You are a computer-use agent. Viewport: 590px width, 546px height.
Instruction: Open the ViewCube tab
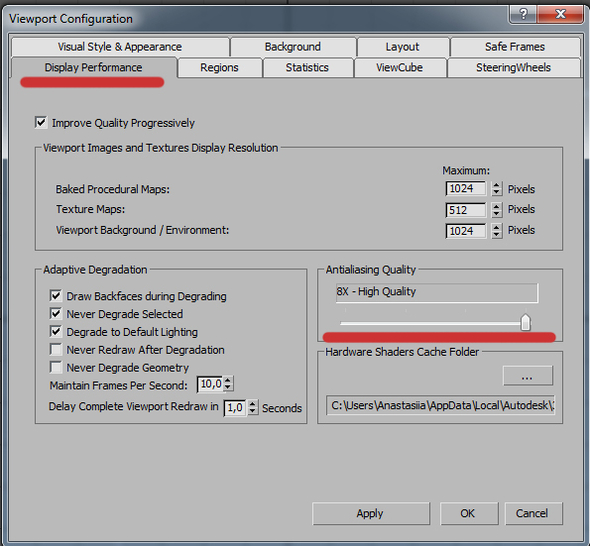400,68
